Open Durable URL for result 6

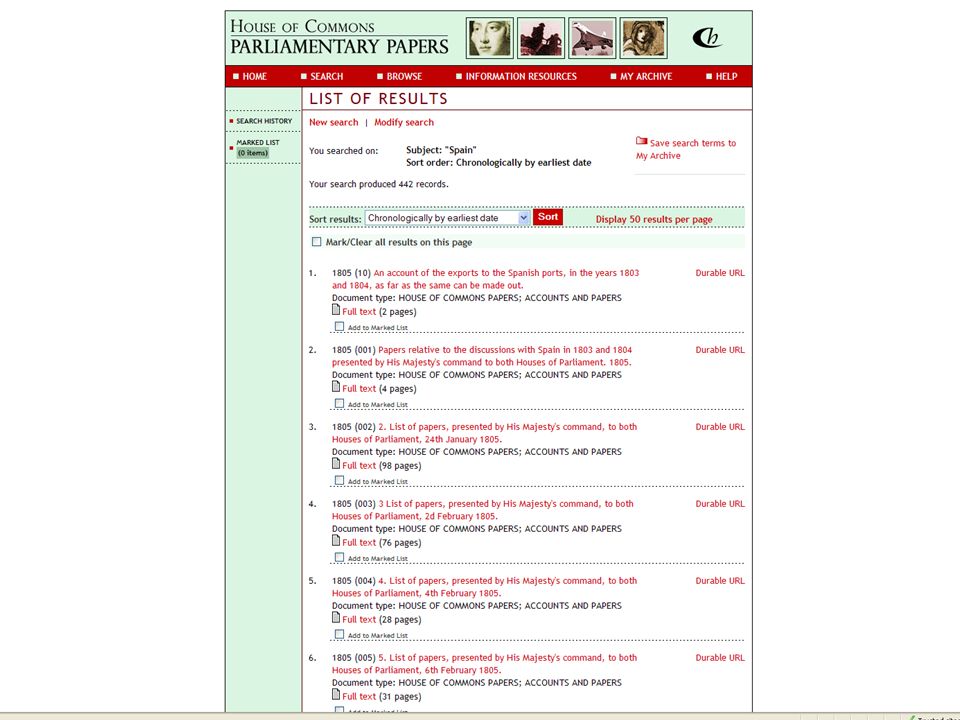tap(720, 658)
